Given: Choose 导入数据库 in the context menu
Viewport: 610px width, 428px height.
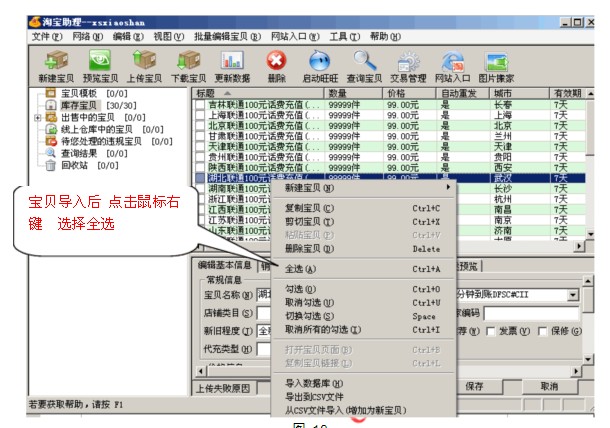Looking at the screenshot, I should click(x=364, y=384).
